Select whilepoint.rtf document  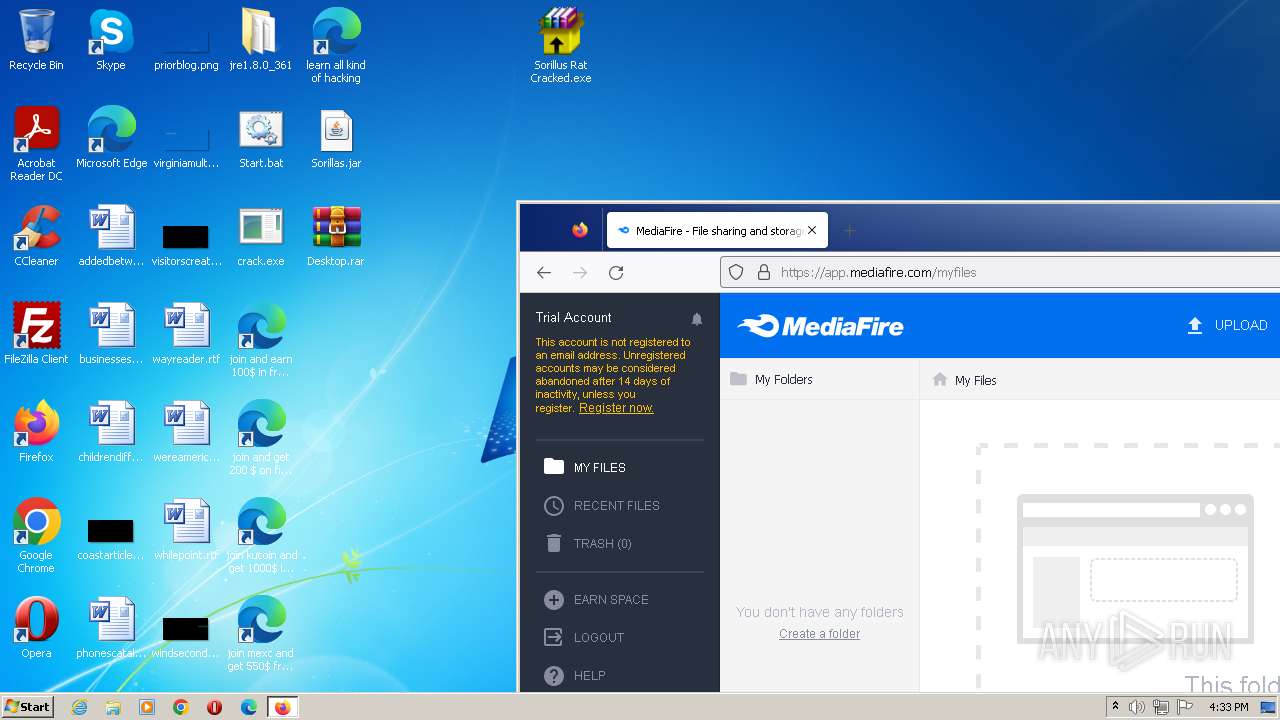pos(186,530)
